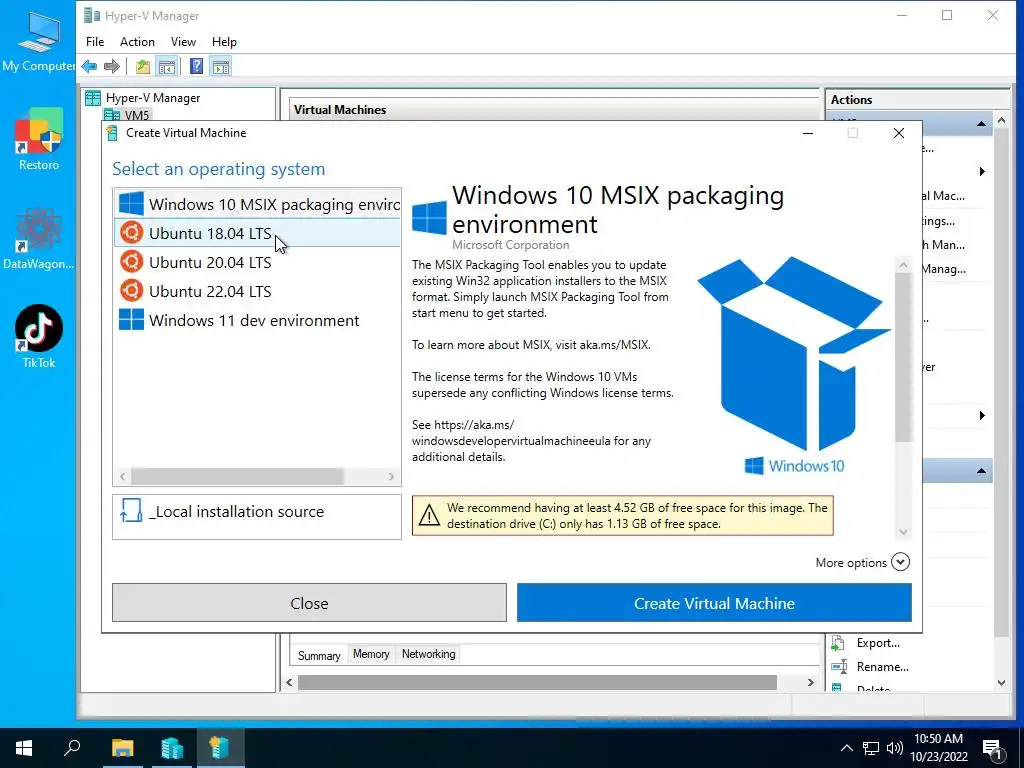Screen dimensions: 1024x768
Task: Click the details pane left scroll arrow
Action: 289,682
